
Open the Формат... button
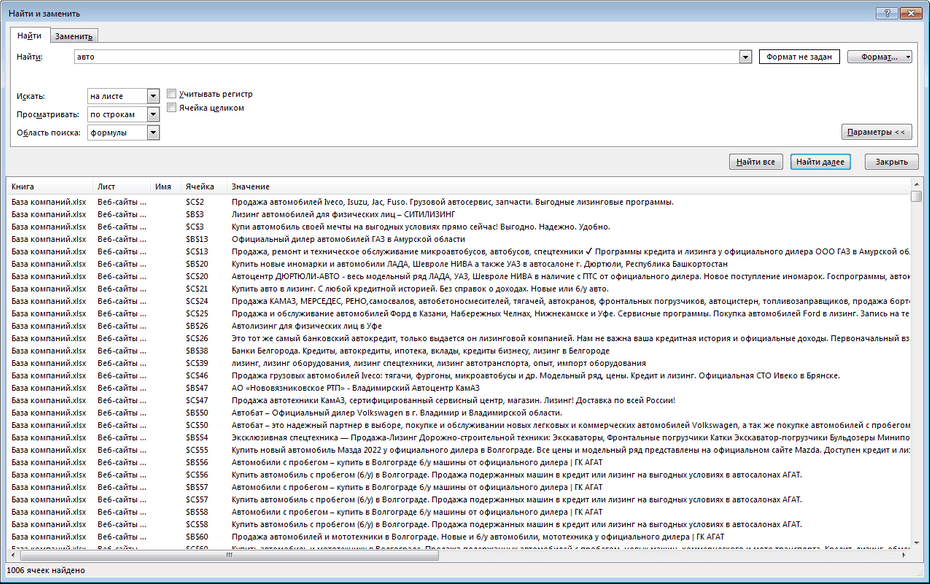879,57
